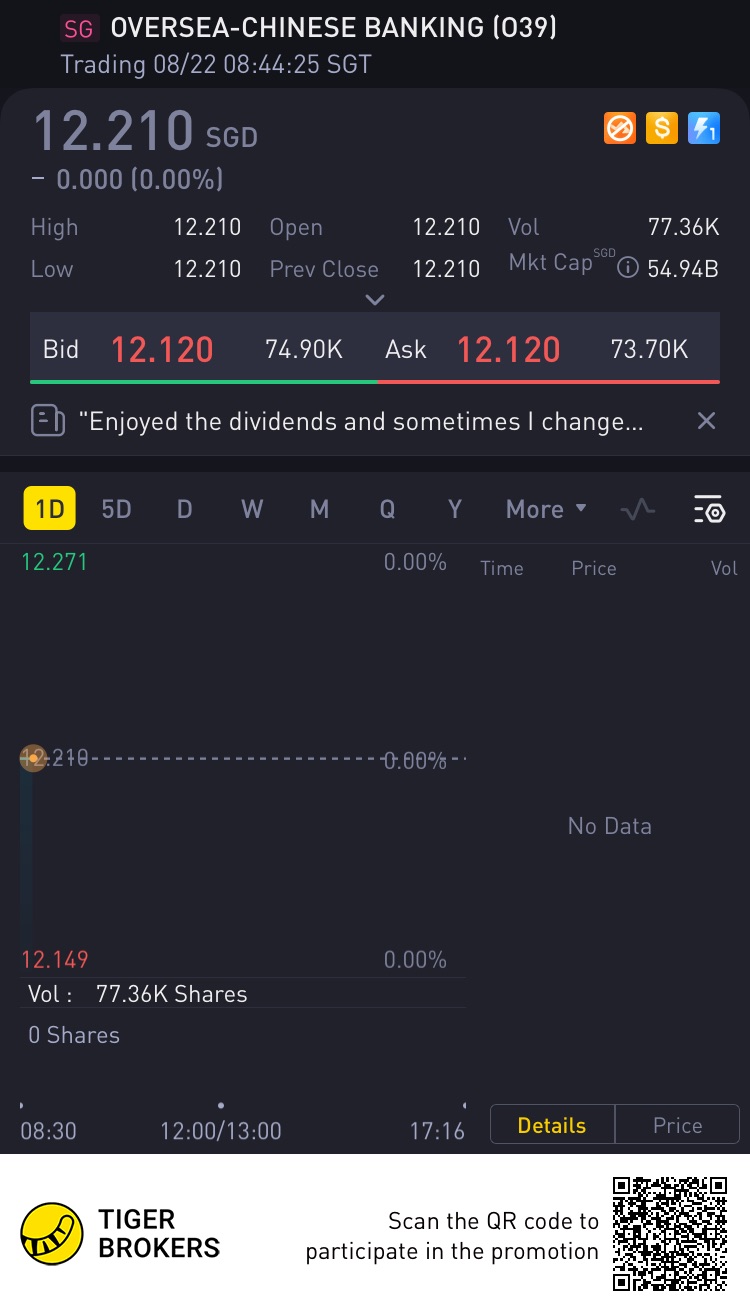
Task: Switch to the 5D chart tab
Action: [116, 509]
